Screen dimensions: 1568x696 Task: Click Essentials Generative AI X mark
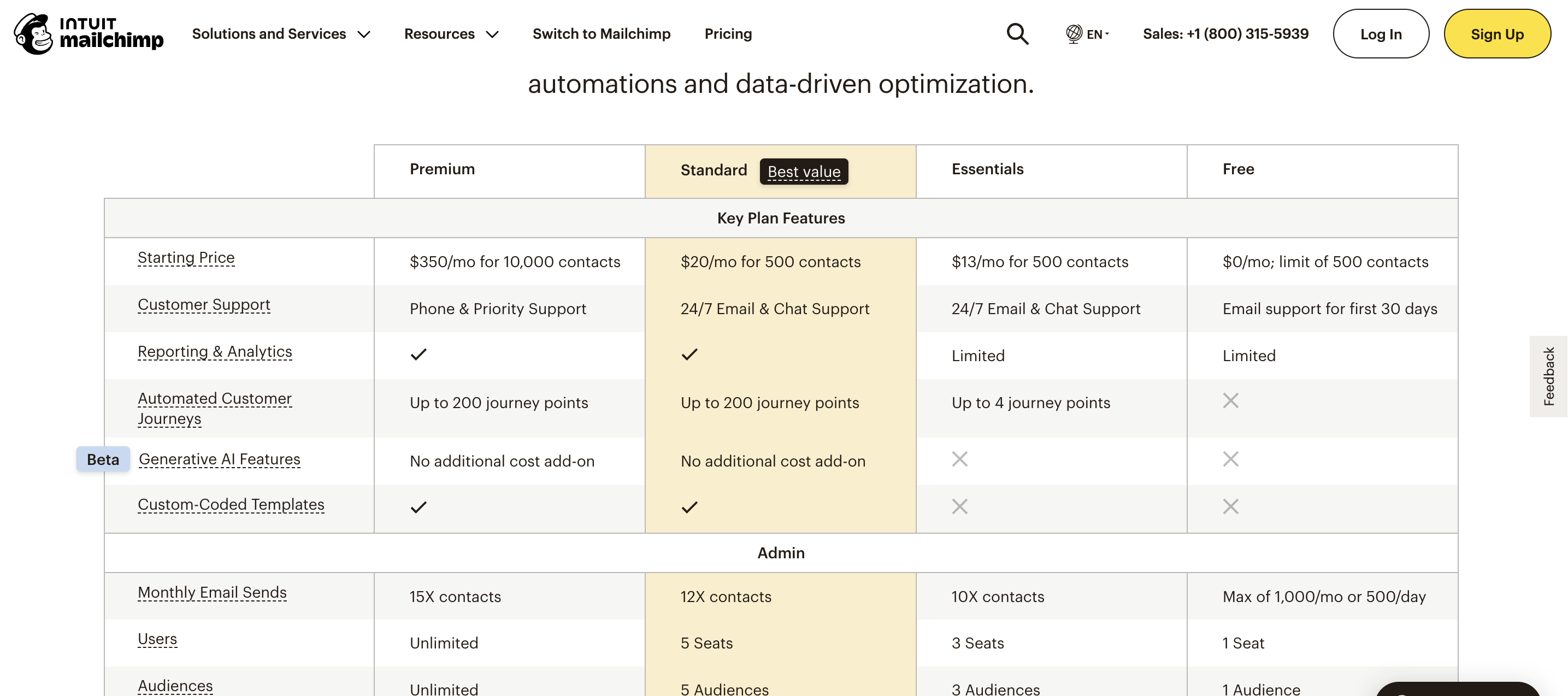960,459
